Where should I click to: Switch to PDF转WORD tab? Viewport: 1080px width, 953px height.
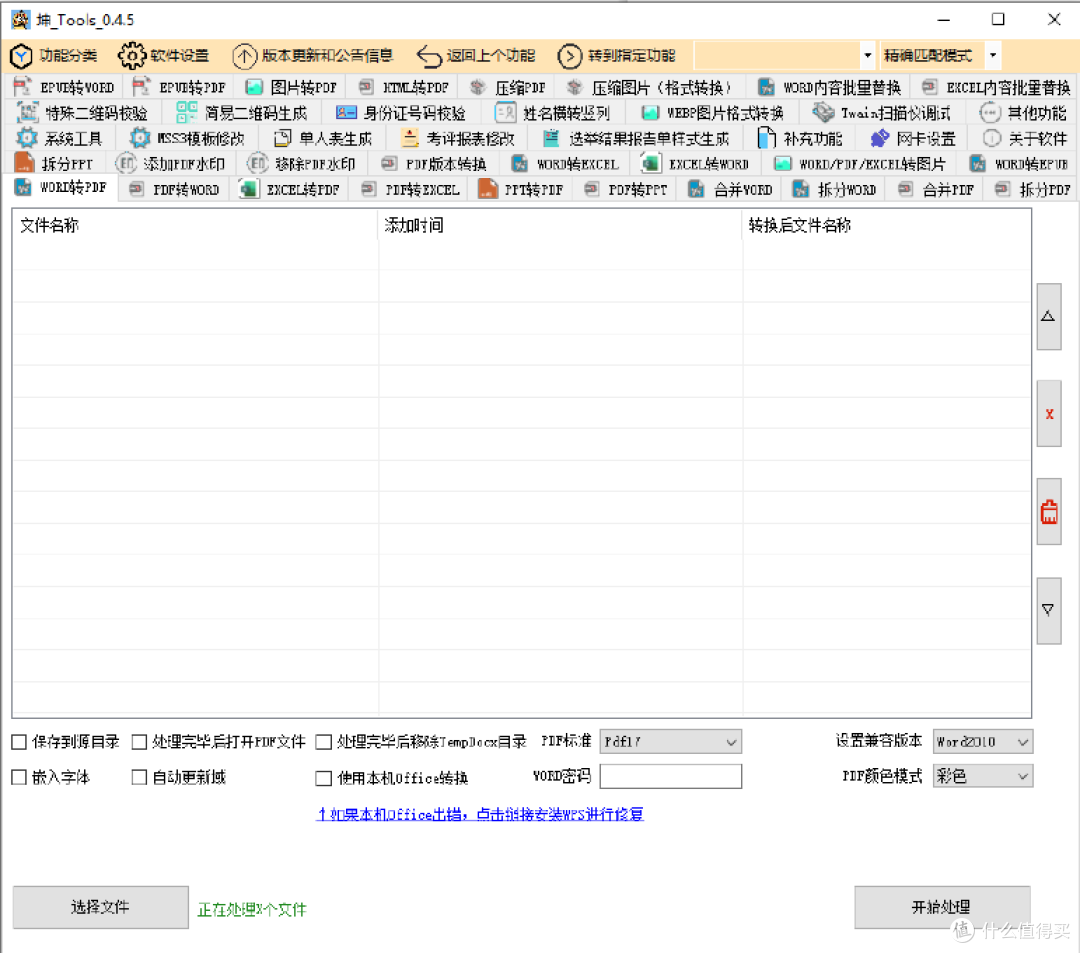click(x=174, y=189)
